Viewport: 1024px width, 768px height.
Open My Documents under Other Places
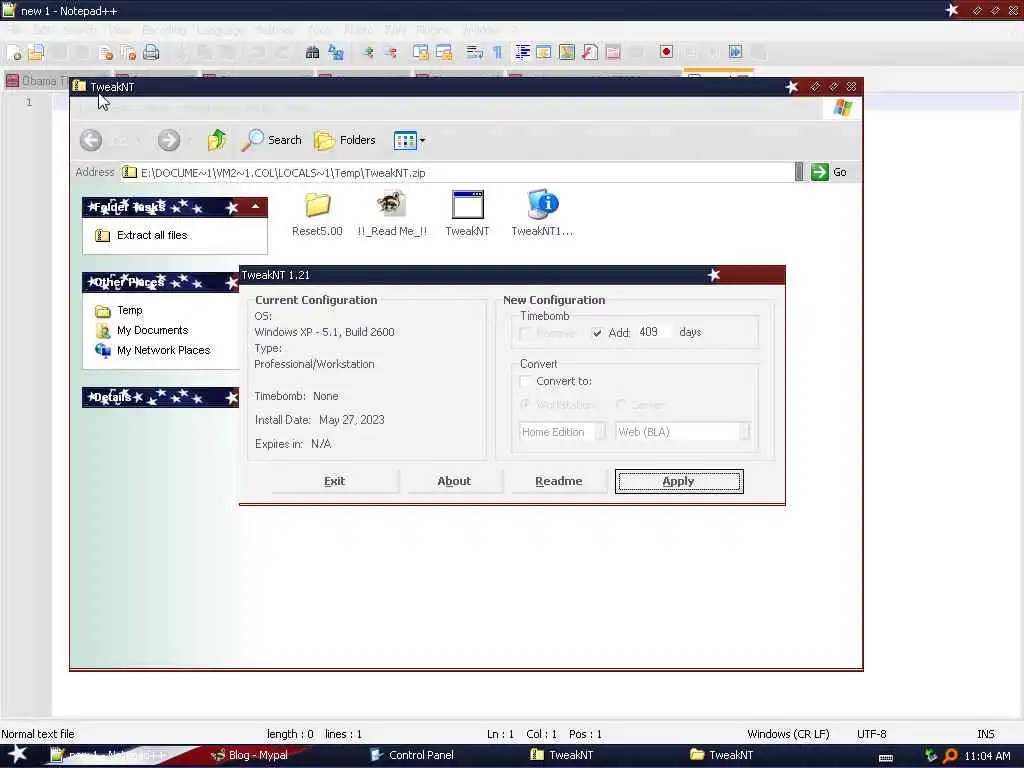tap(152, 330)
